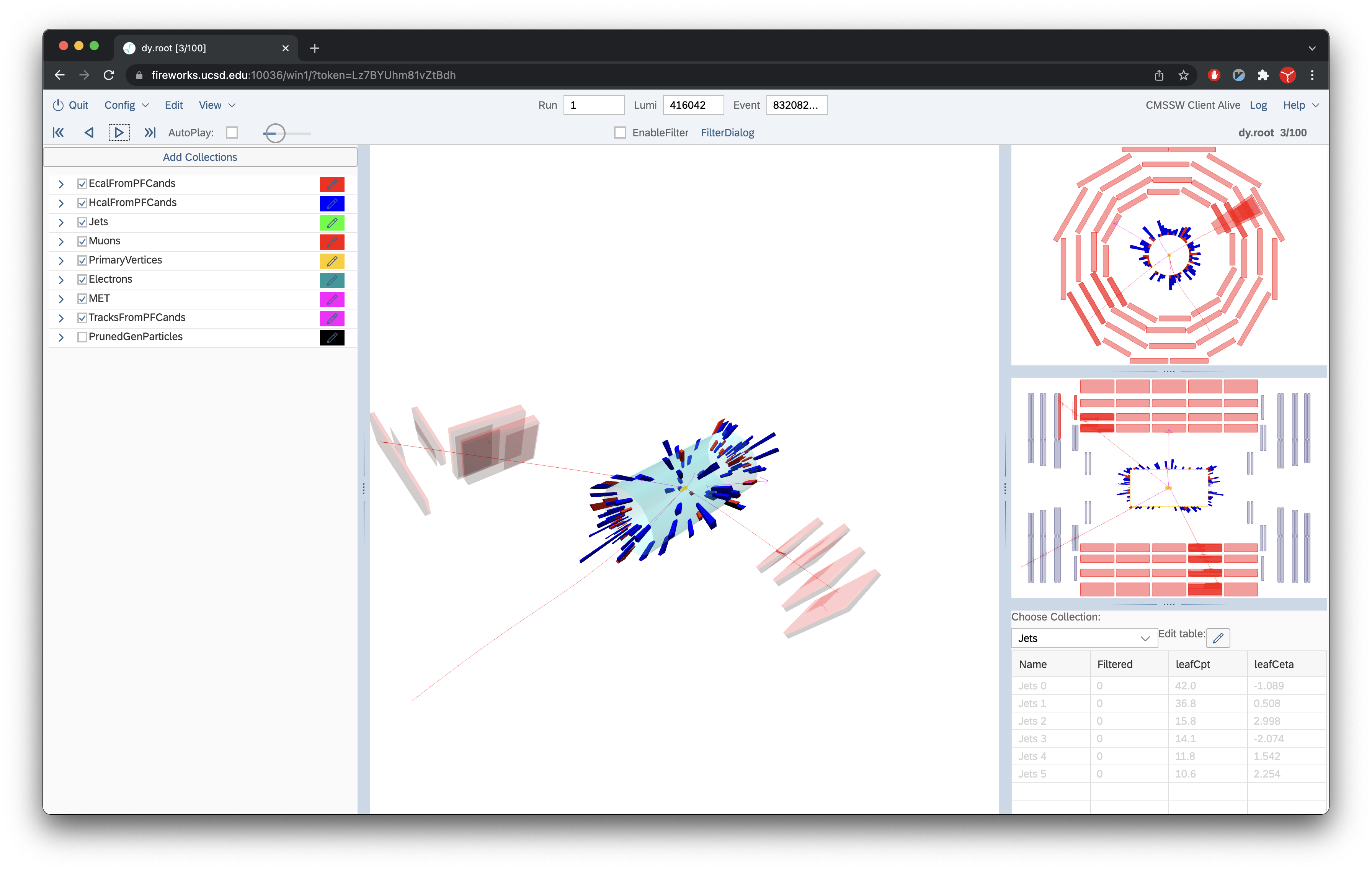Open the browser share icon
Screen dimensions: 1372x871
1159,75
